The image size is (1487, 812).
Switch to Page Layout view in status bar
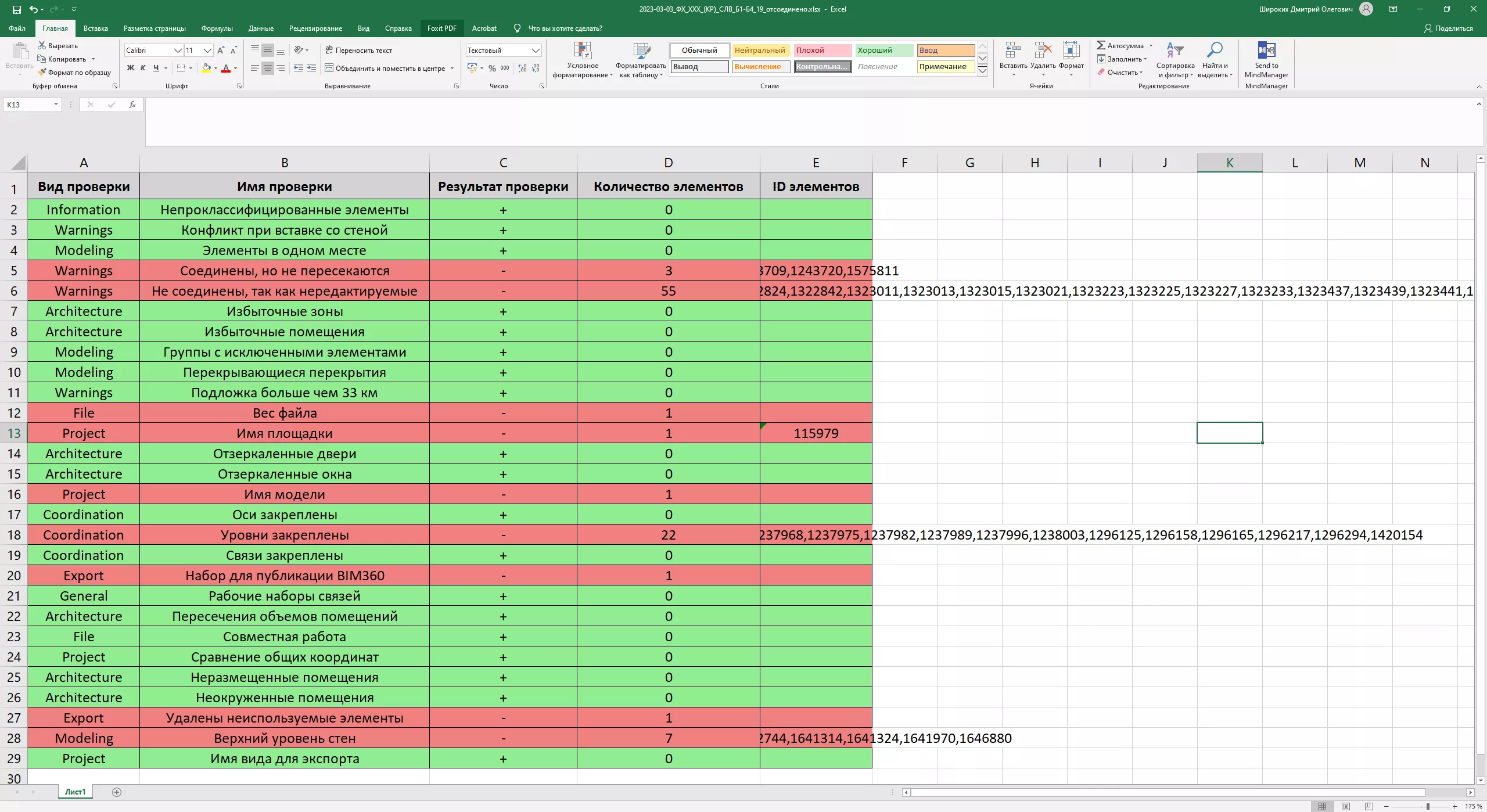(1345, 806)
